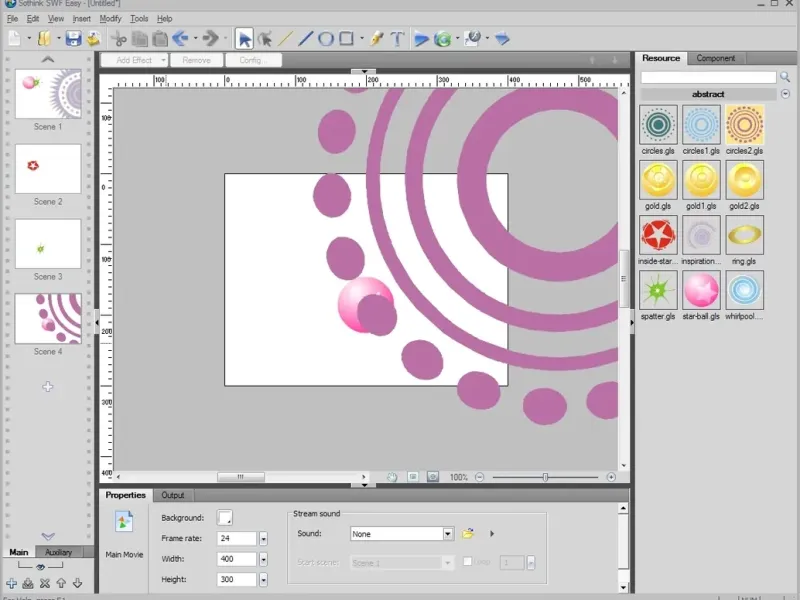Screen dimensions: 800x600
Task: Delete scene using the X icon
Action: (x=44, y=584)
